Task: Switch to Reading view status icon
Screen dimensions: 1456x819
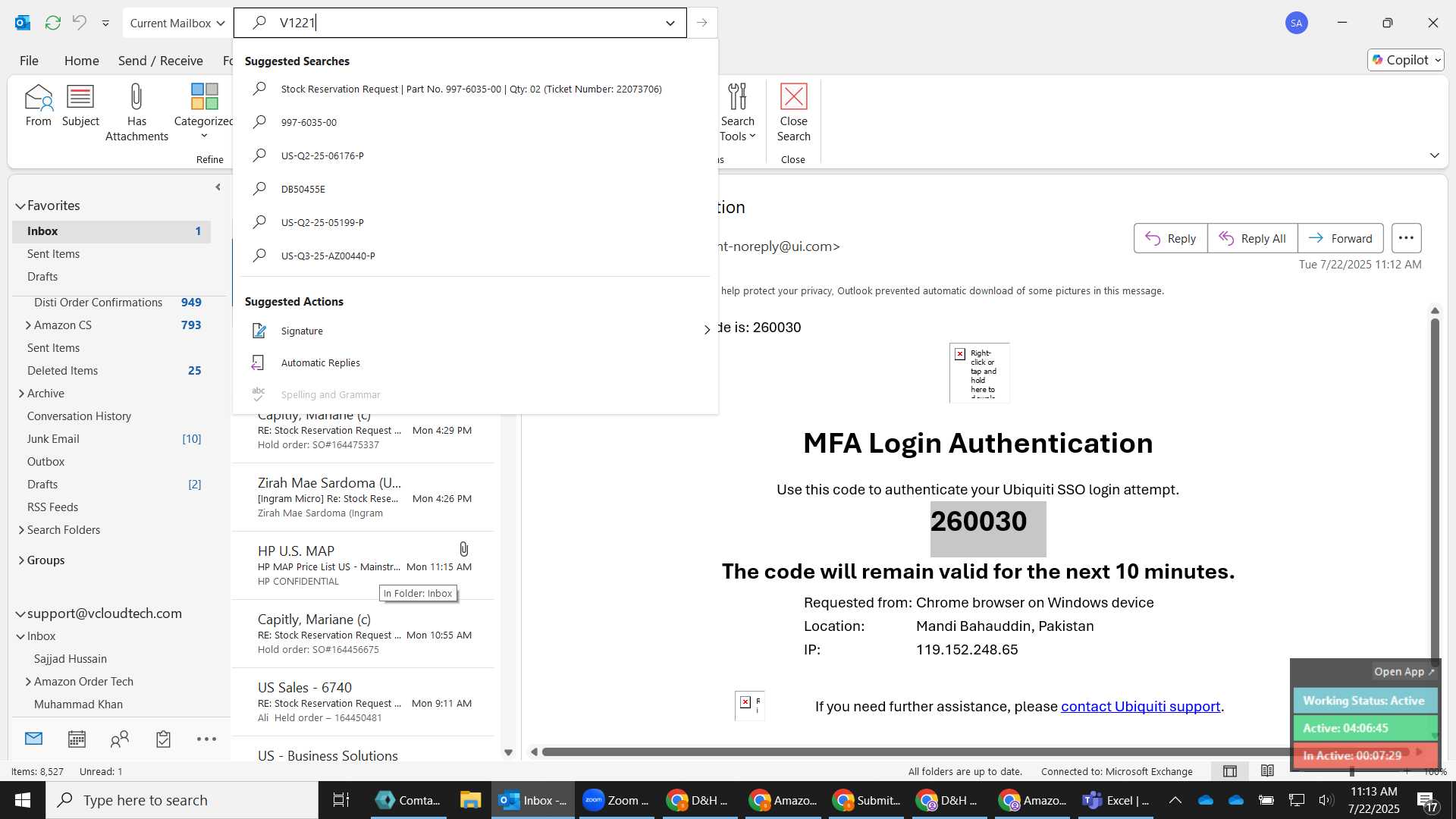Action: coord(1267,771)
